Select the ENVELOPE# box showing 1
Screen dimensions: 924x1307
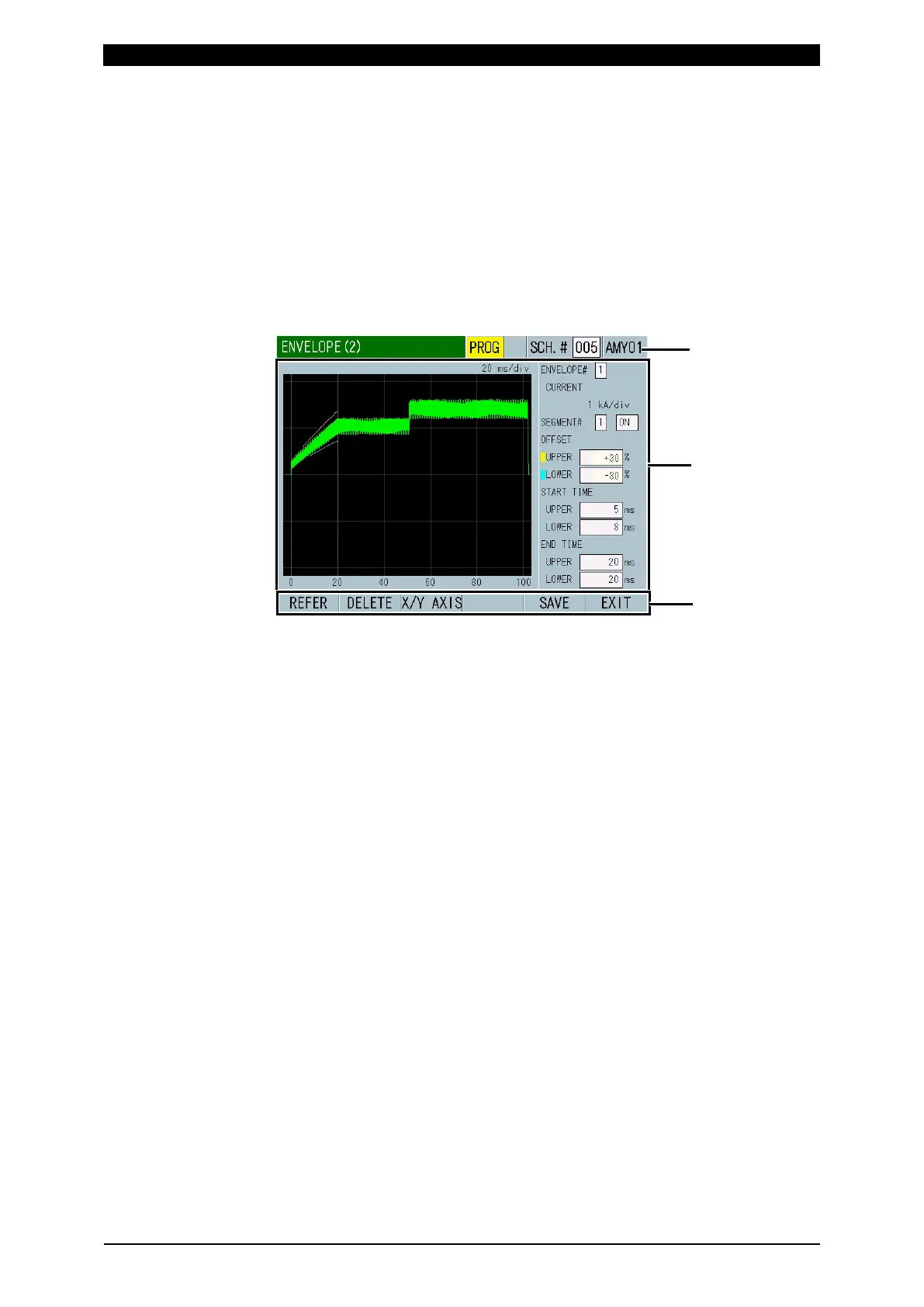[x=600, y=370]
